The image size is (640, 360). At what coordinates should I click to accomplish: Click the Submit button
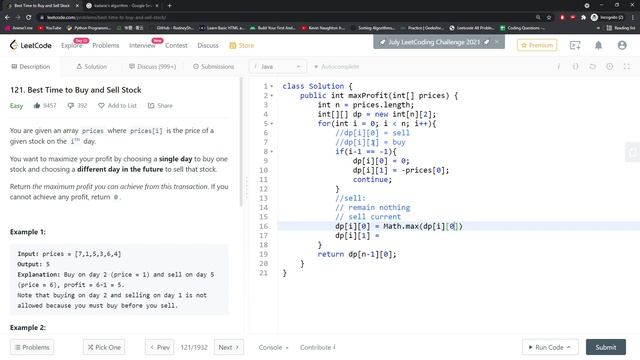click(606, 347)
